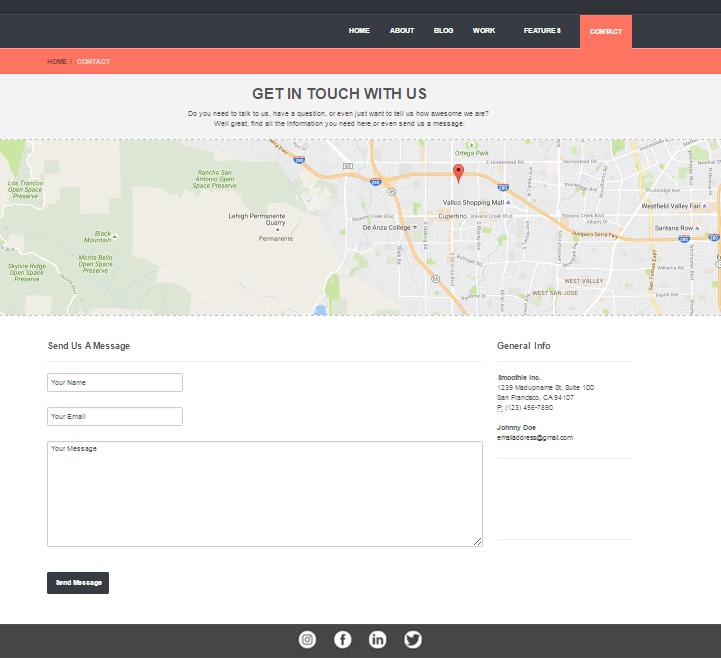Screen dimensions: 721x658
Task: Focus the Your Name field
Action: coord(115,383)
